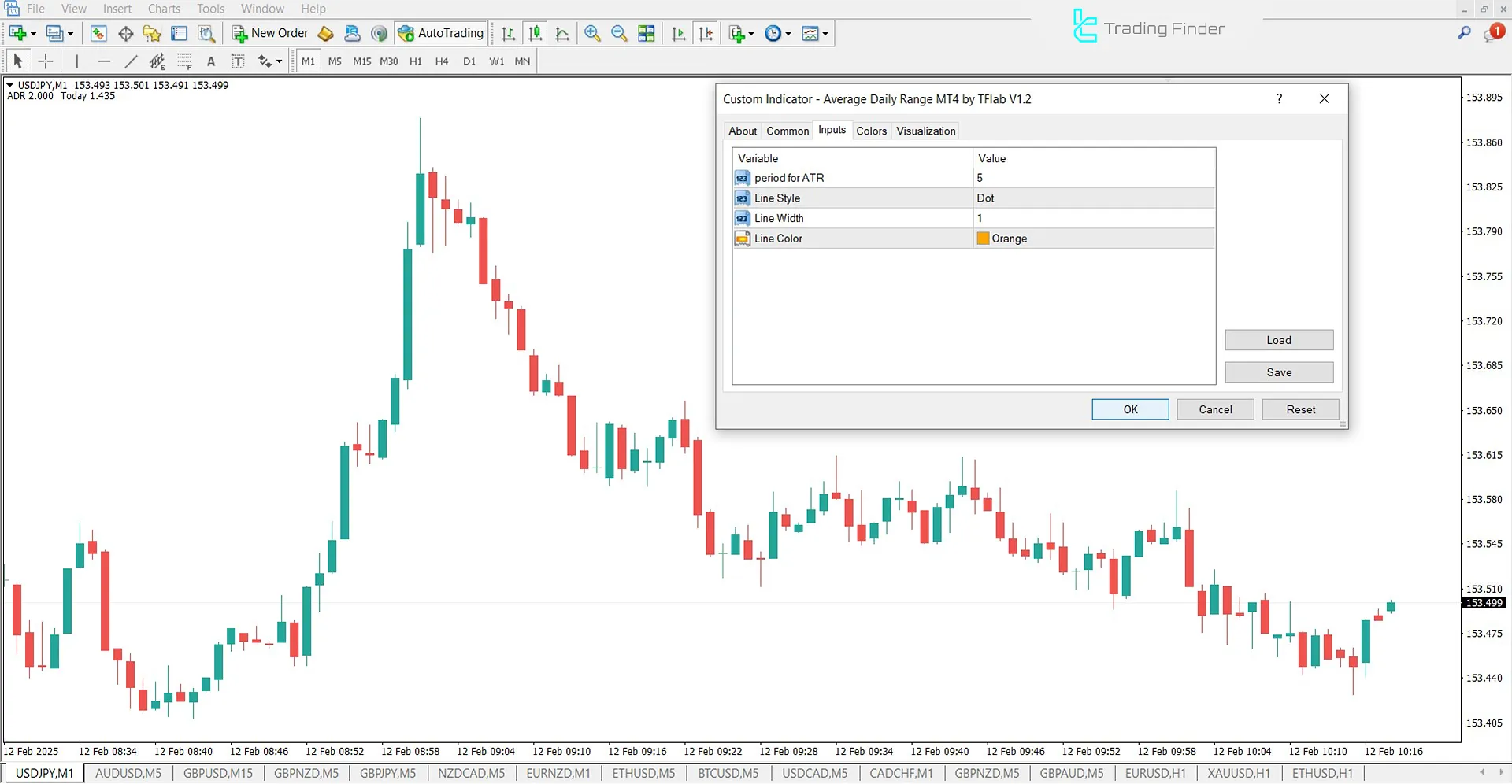Click the orange Line Color swatch

pyautogui.click(x=982, y=238)
